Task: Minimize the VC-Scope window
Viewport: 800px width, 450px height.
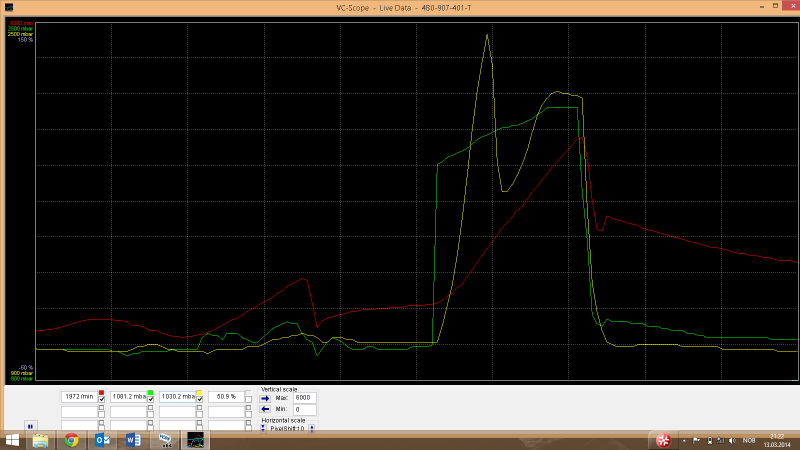Action: 762,6
